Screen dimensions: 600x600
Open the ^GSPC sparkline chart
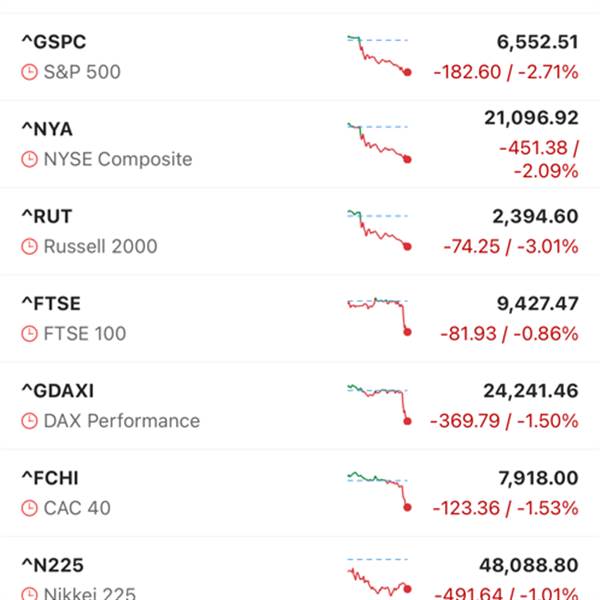click(378, 54)
